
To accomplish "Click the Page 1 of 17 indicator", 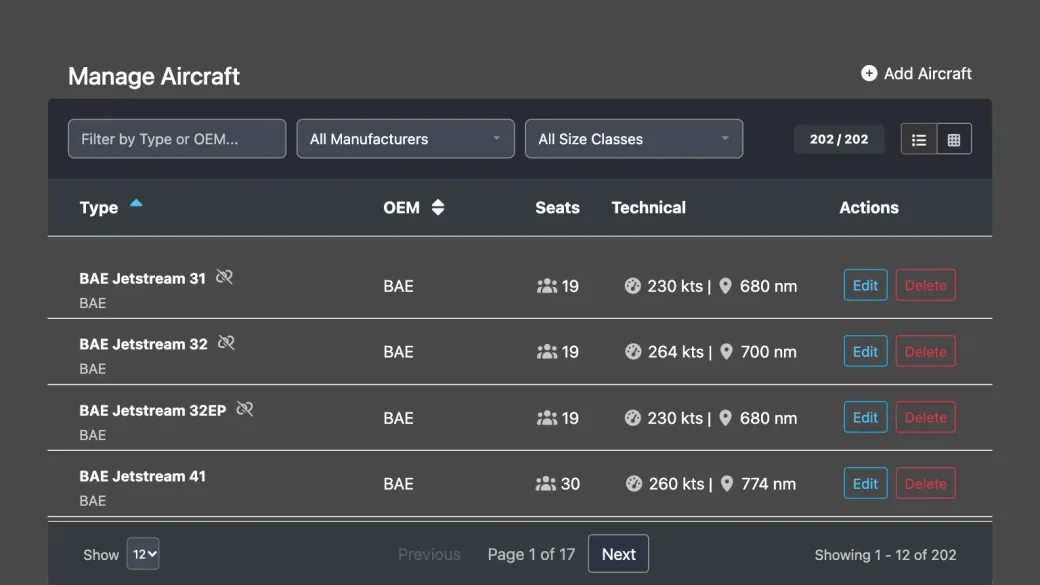I will point(531,554).
